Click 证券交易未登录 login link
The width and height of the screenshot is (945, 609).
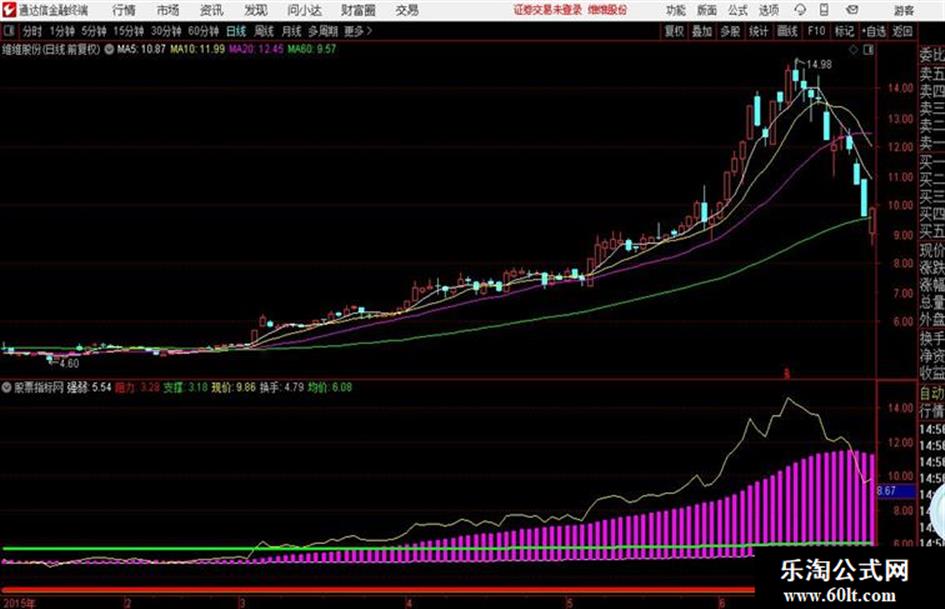pyautogui.click(x=548, y=10)
